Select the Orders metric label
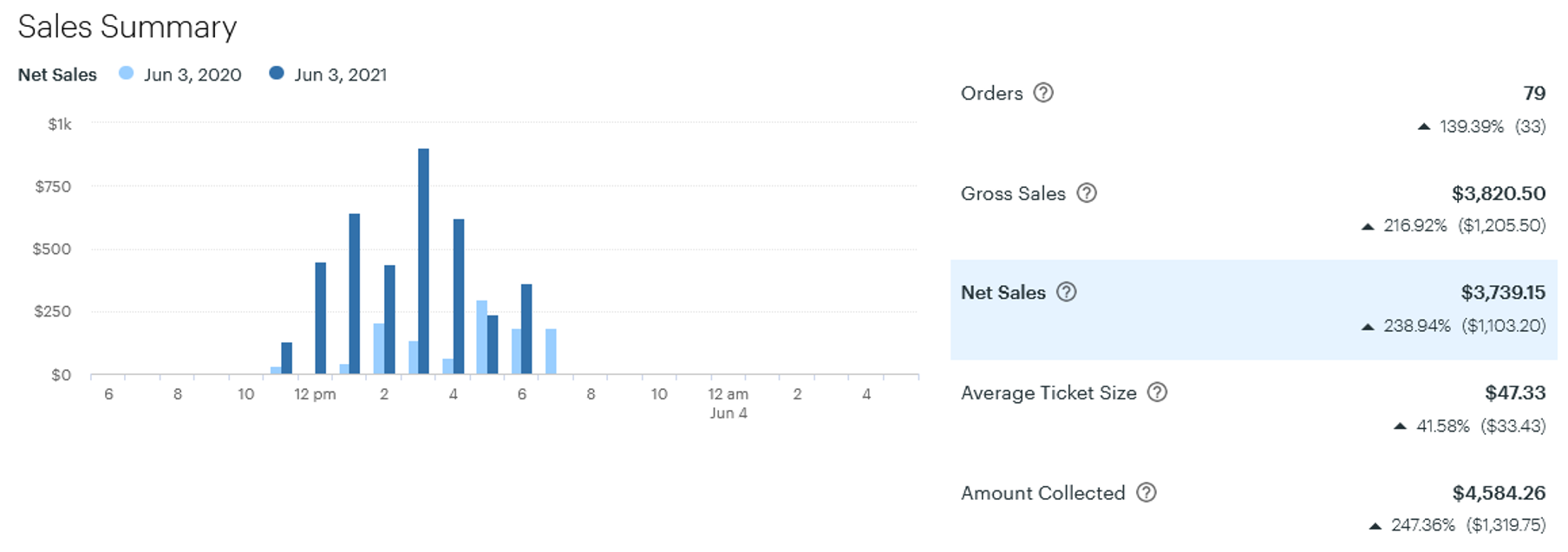This screenshot has width=1568, height=552. click(991, 94)
